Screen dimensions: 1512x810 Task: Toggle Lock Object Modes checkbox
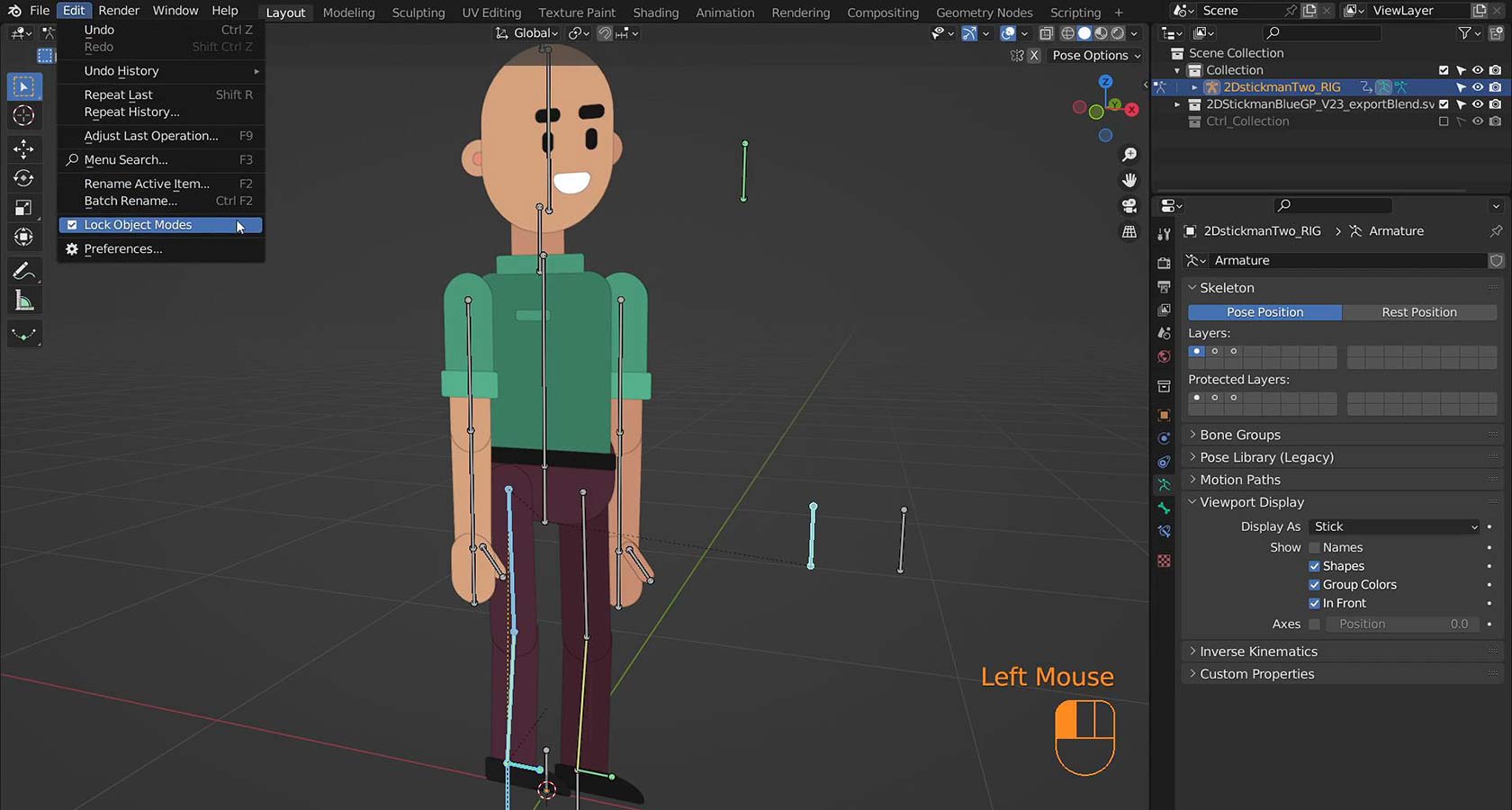click(72, 225)
